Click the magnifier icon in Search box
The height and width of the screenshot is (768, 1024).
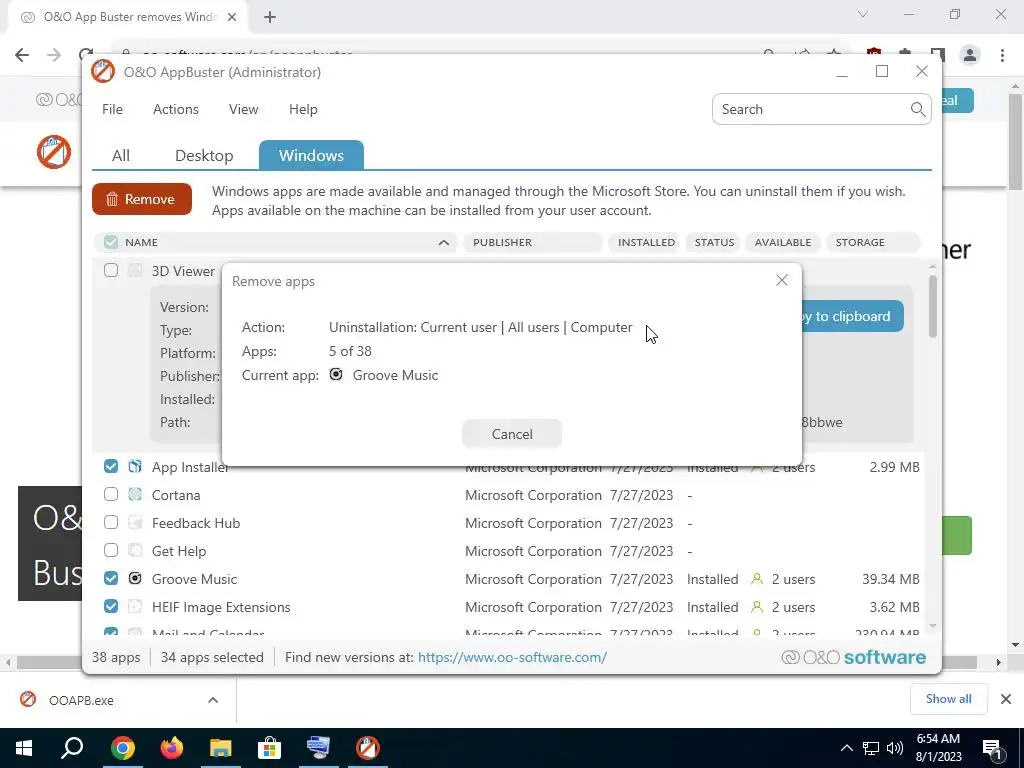(918, 109)
